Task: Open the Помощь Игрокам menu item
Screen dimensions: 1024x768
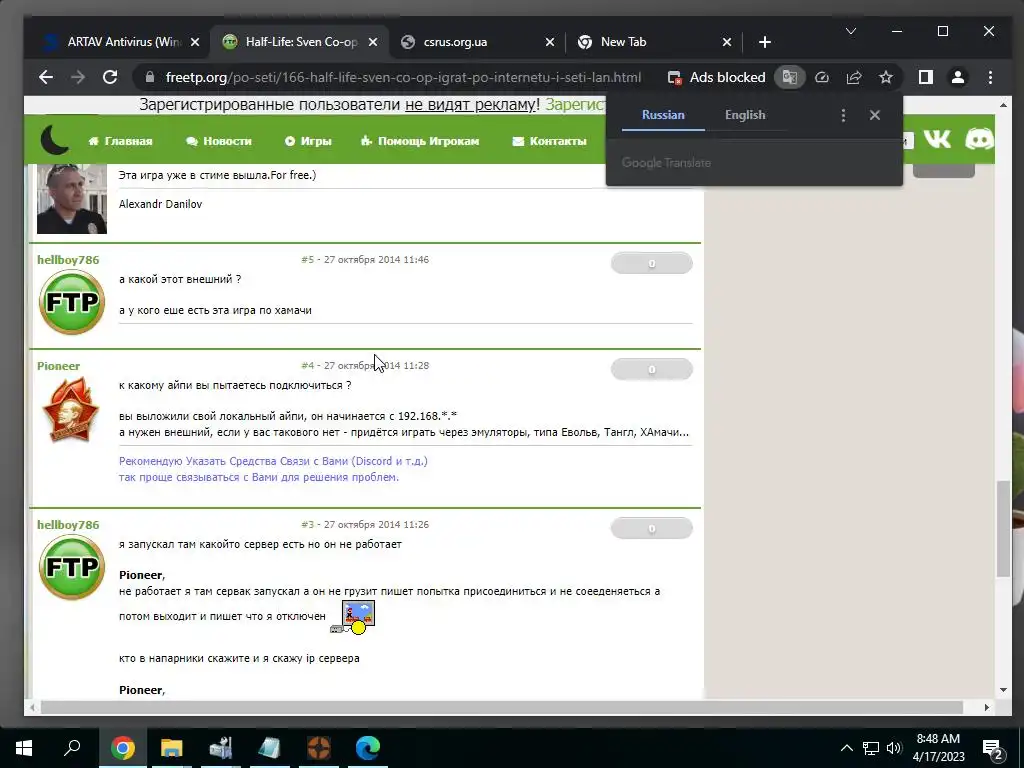Action: point(420,141)
